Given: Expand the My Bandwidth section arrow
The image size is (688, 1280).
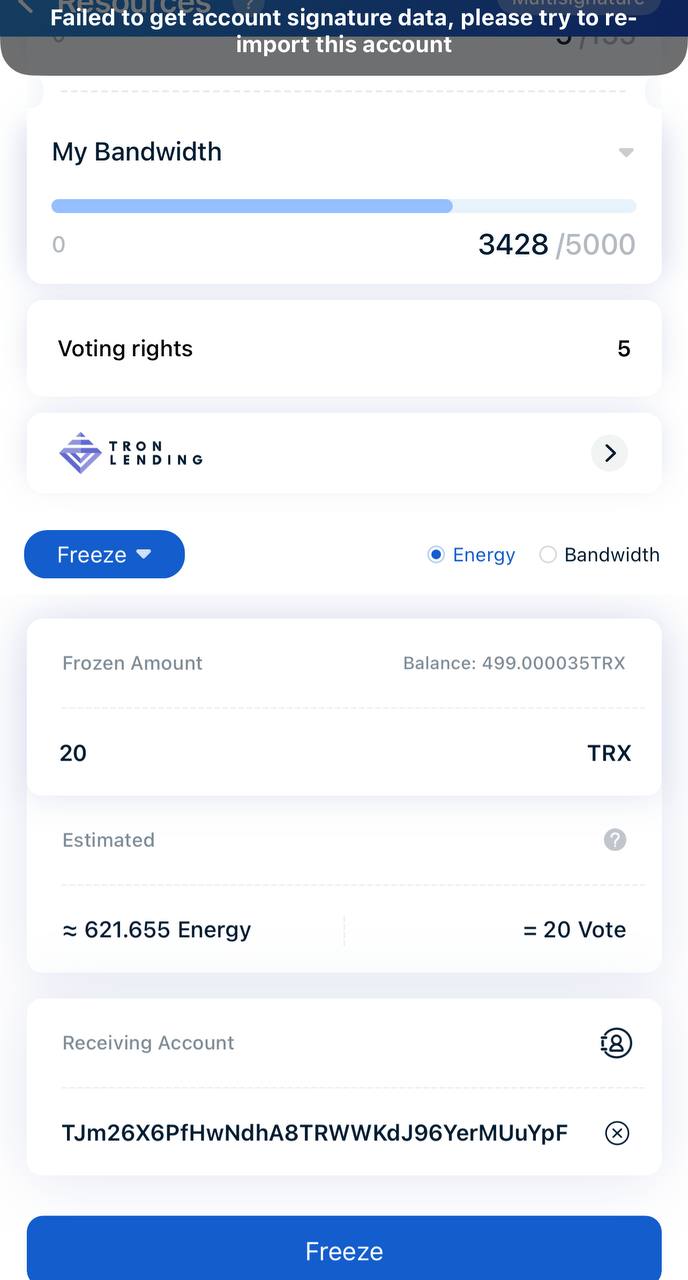Looking at the screenshot, I should [x=626, y=152].
